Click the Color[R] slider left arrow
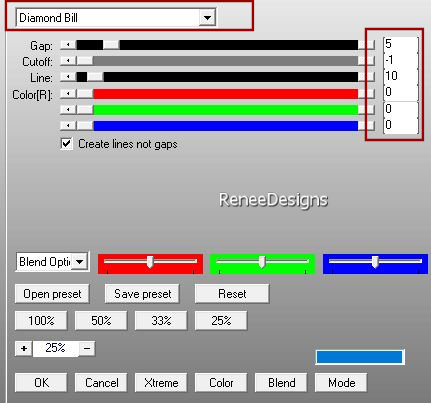The image size is (431, 403). point(68,94)
